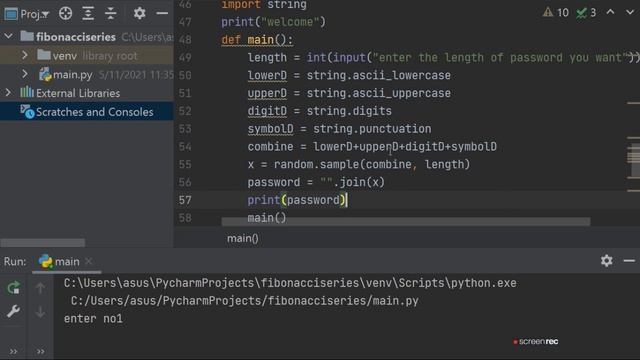The image size is (640, 360).
Task: Click the warnings indicator showing 10
Action: (x=556, y=13)
